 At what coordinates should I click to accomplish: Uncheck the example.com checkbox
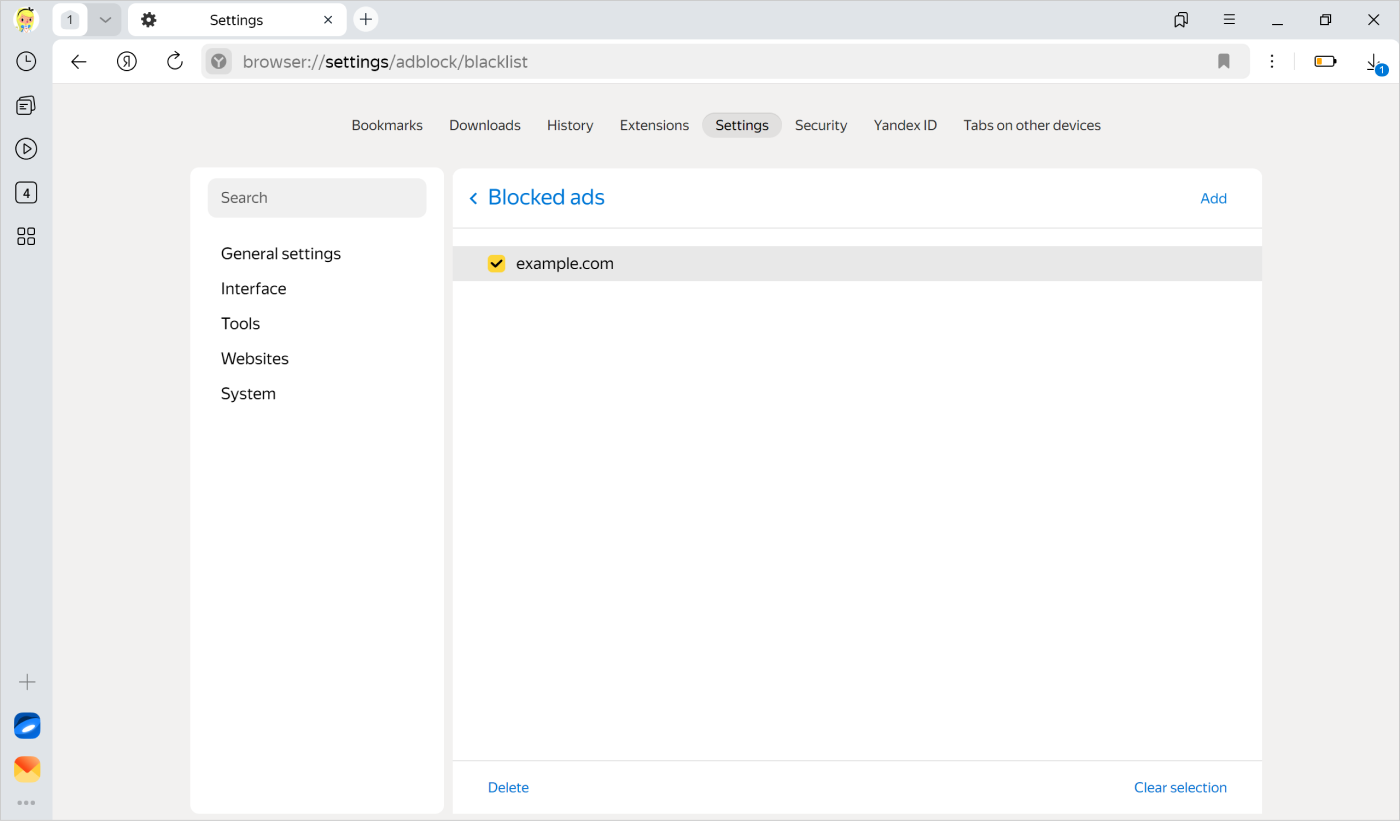click(496, 264)
